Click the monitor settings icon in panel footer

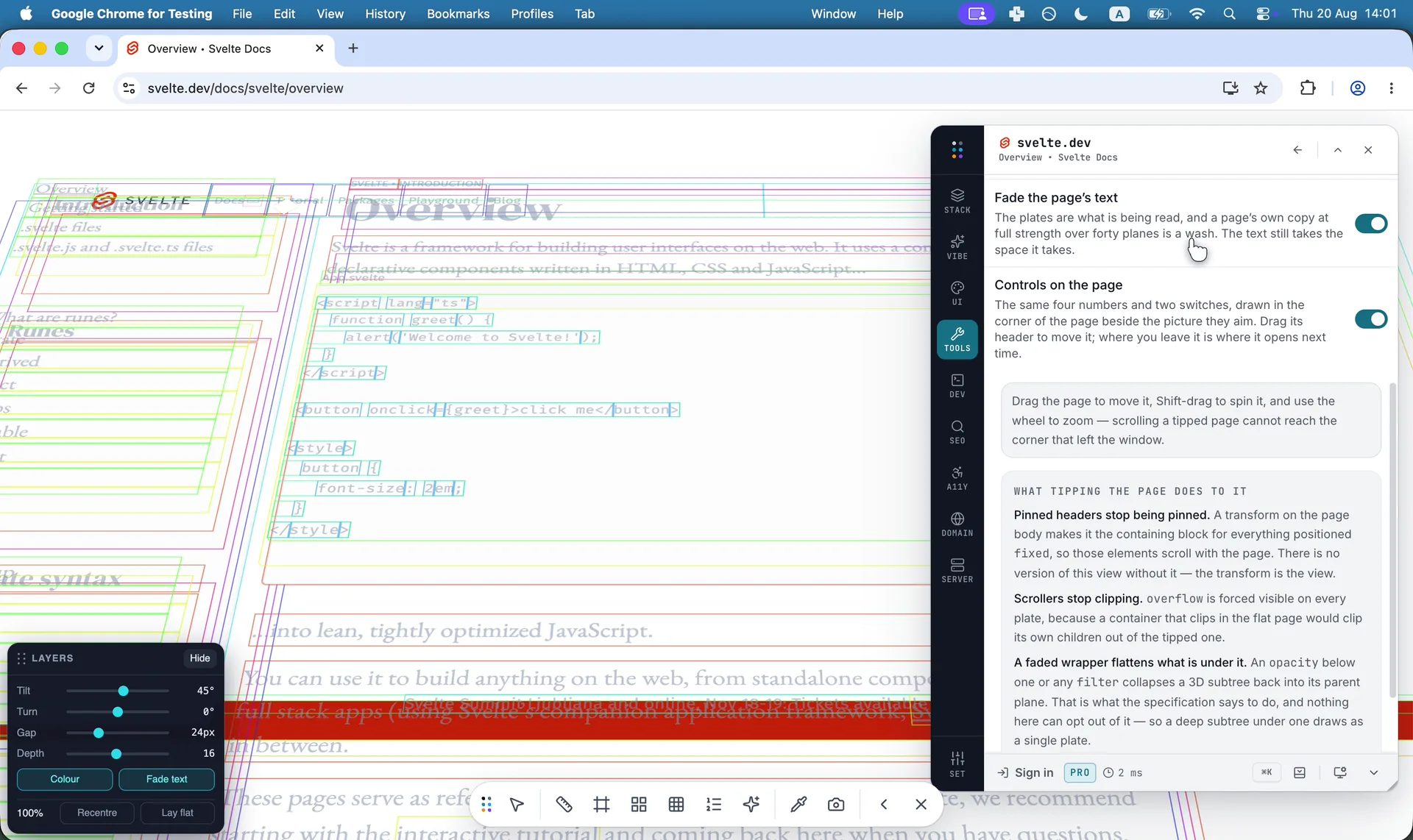tap(1340, 772)
